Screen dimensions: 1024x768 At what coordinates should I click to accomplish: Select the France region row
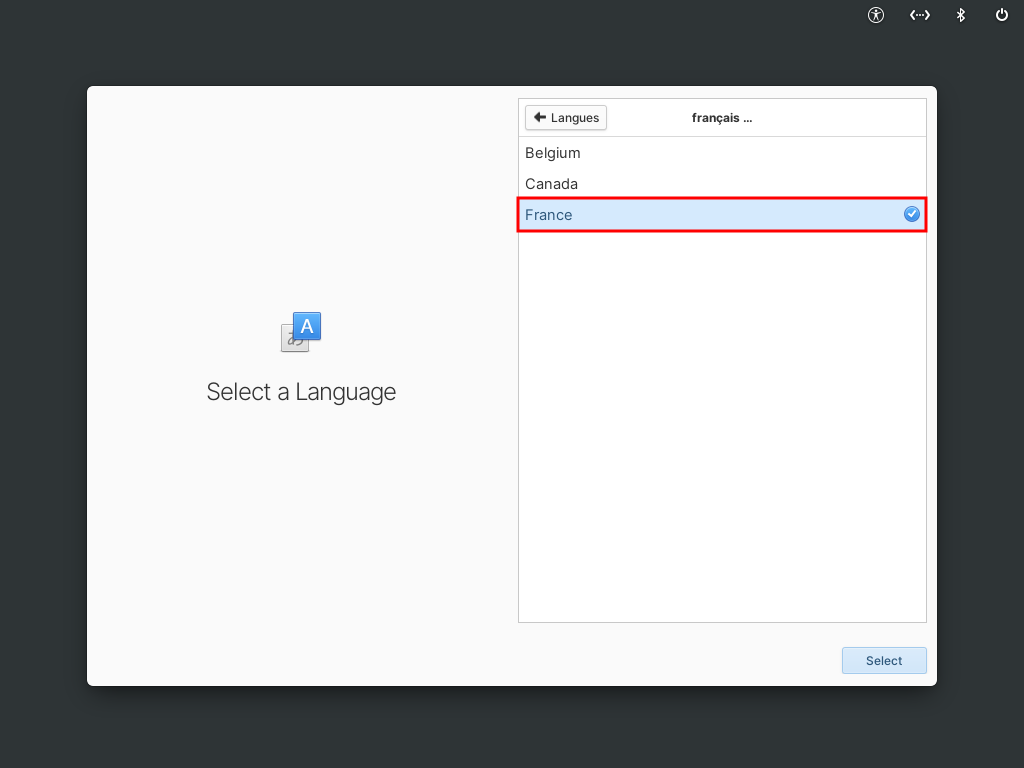pyautogui.click(x=722, y=215)
